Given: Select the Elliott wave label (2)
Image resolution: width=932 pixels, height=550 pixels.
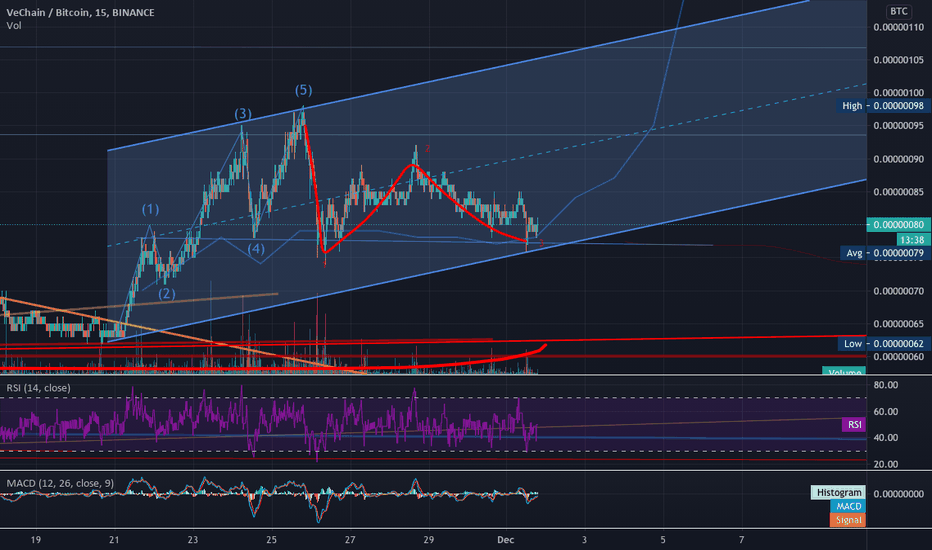Looking at the screenshot, I should (x=166, y=293).
